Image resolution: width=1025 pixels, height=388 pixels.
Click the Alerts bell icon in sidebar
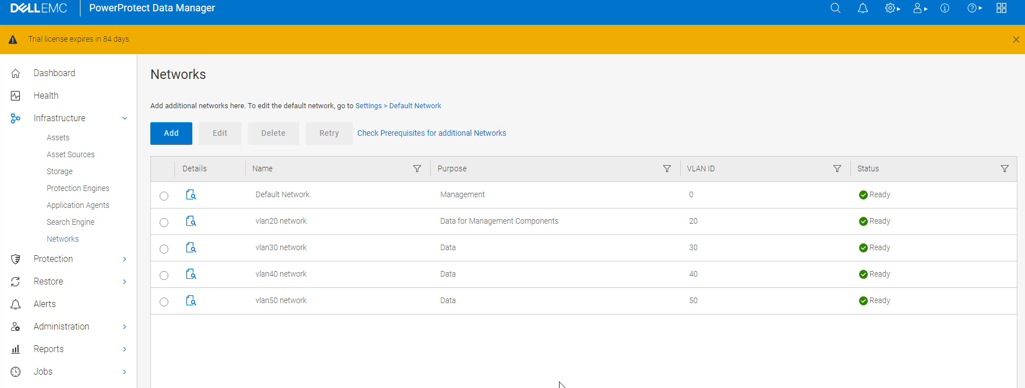(x=16, y=304)
